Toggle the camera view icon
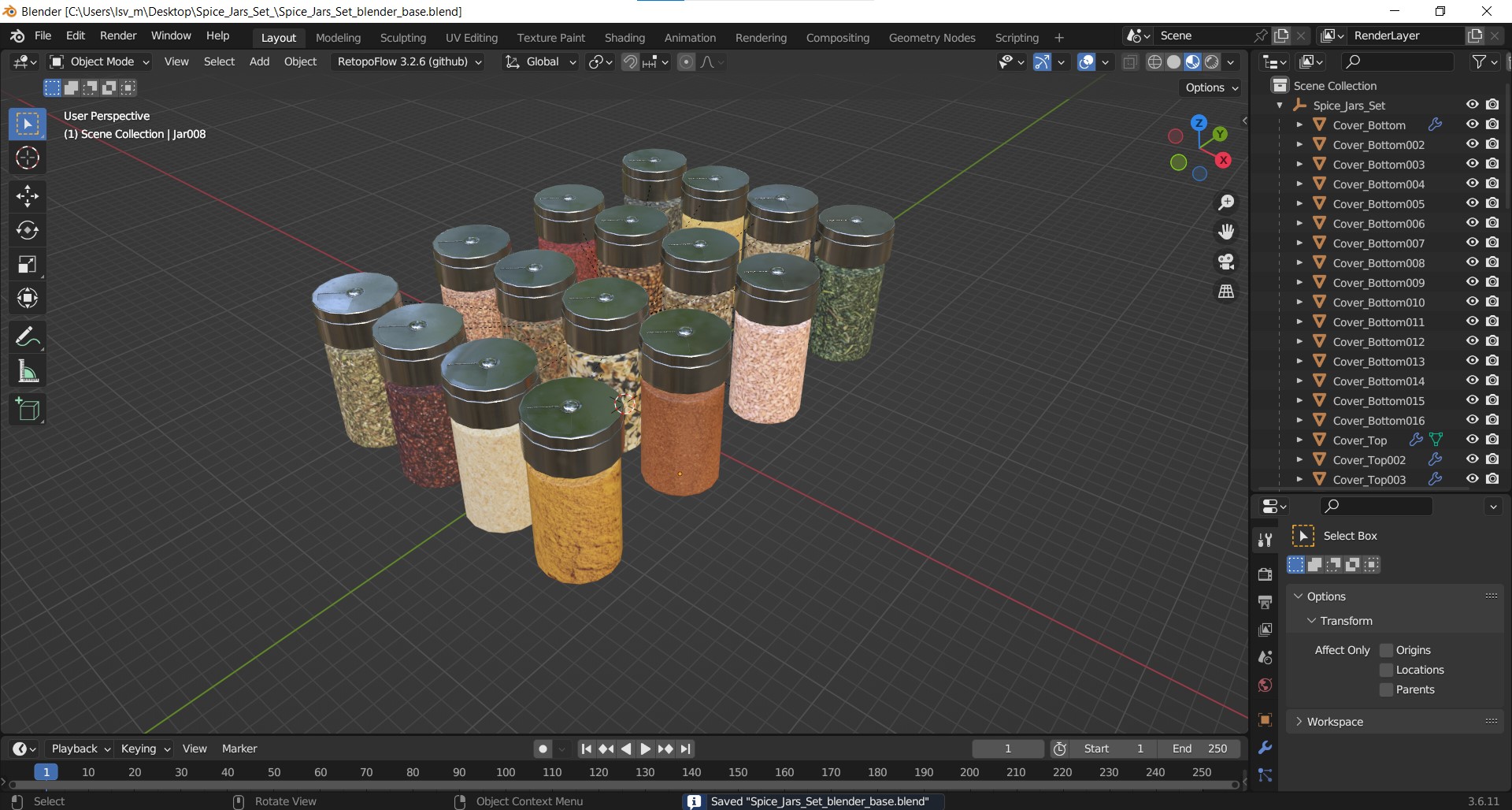The height and width of the screenshot is (810, 1512). pos(1226,262)
